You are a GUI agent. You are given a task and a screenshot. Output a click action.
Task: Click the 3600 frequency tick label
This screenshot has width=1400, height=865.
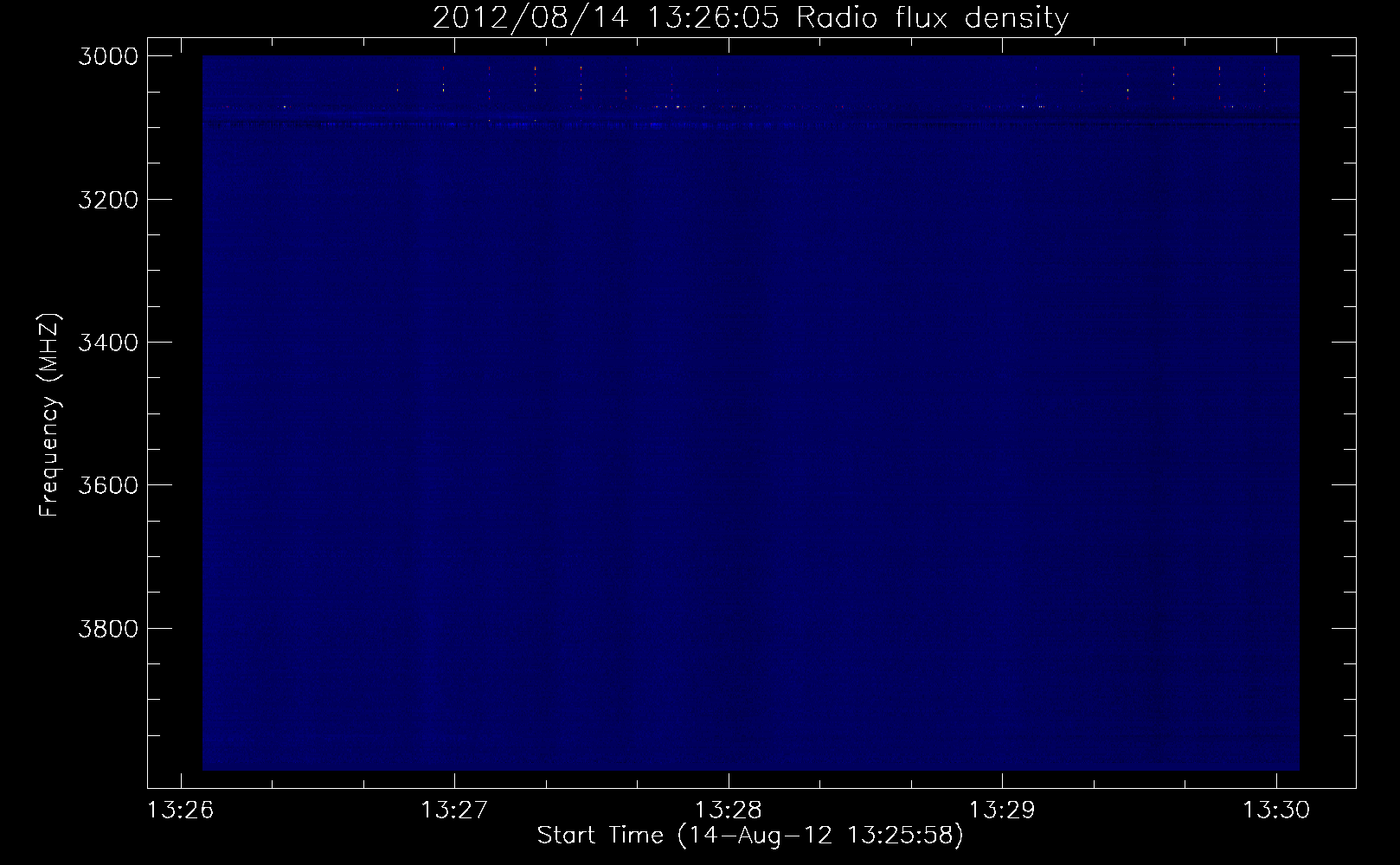(108, 485)
